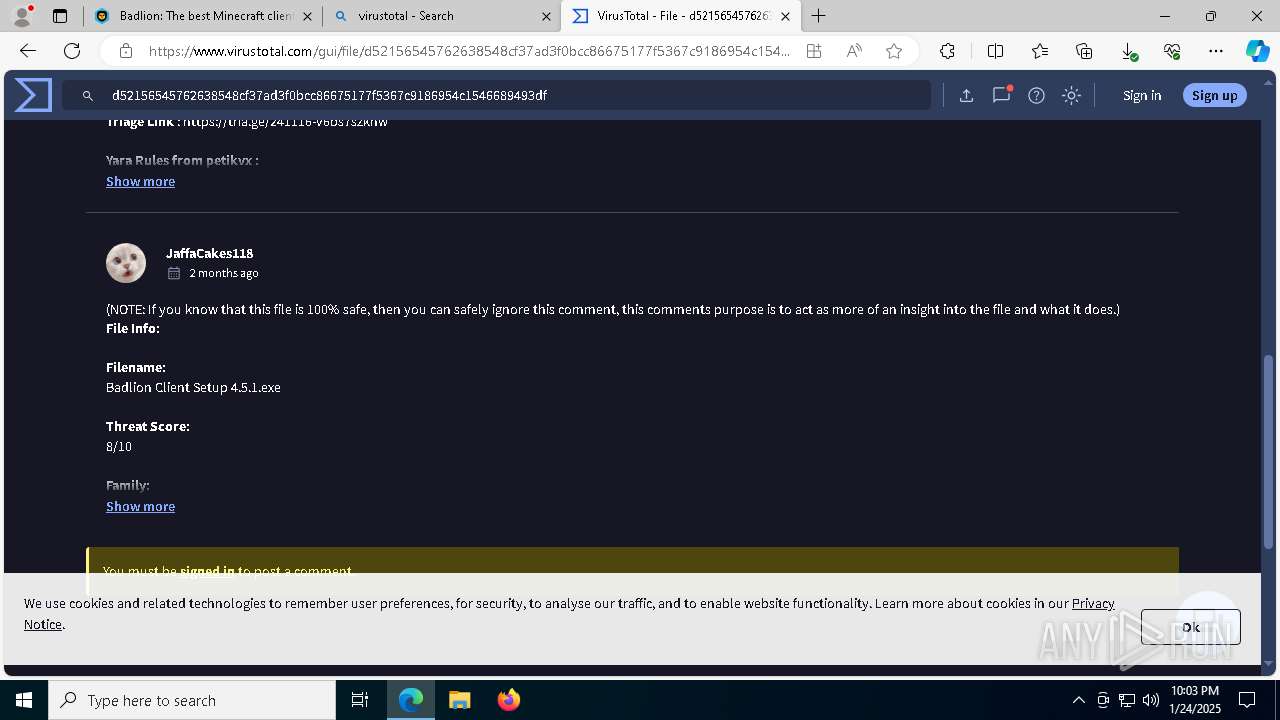Open Edge Settings and more menu
Screen dimensions: 1280x720
click(1216, 51)
